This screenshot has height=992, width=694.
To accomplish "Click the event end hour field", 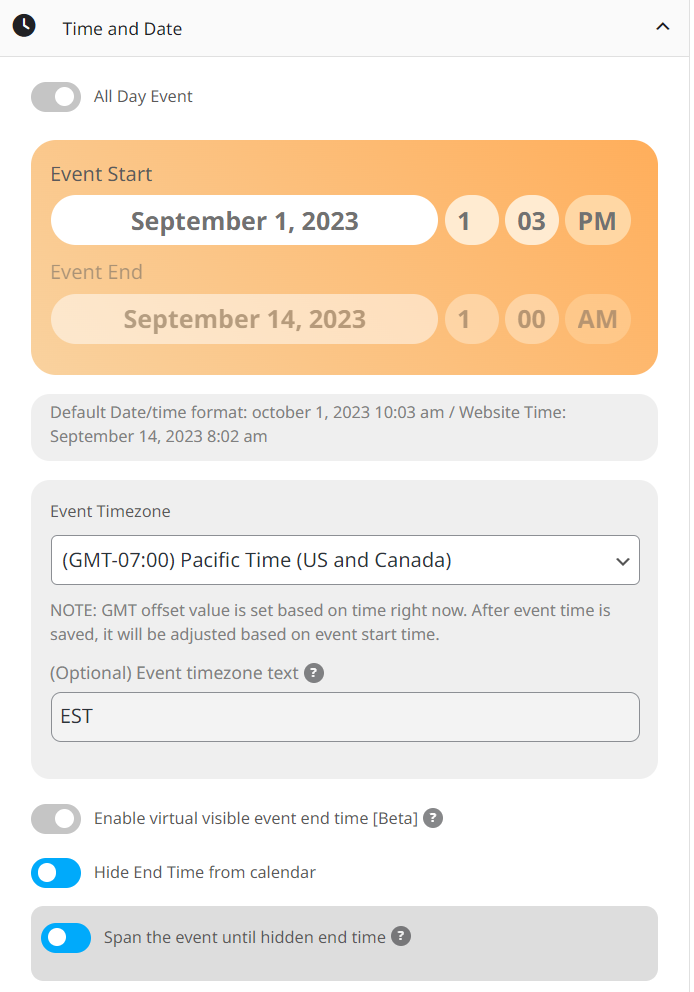I will coord(472,319).
